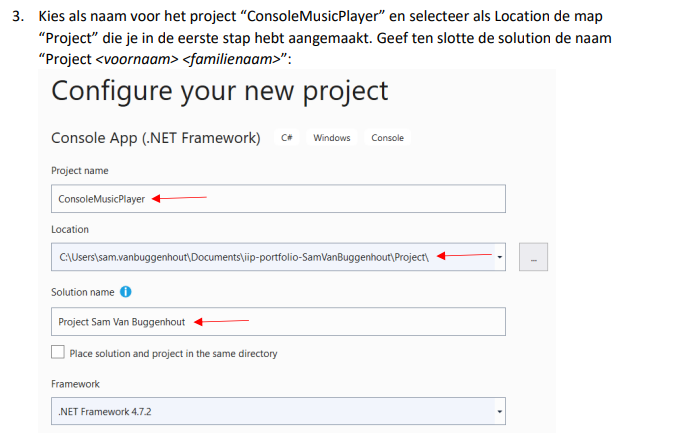Expand the Location path dropdown arrow
This screenshot has height=435, width=693.
click(499, 257)
